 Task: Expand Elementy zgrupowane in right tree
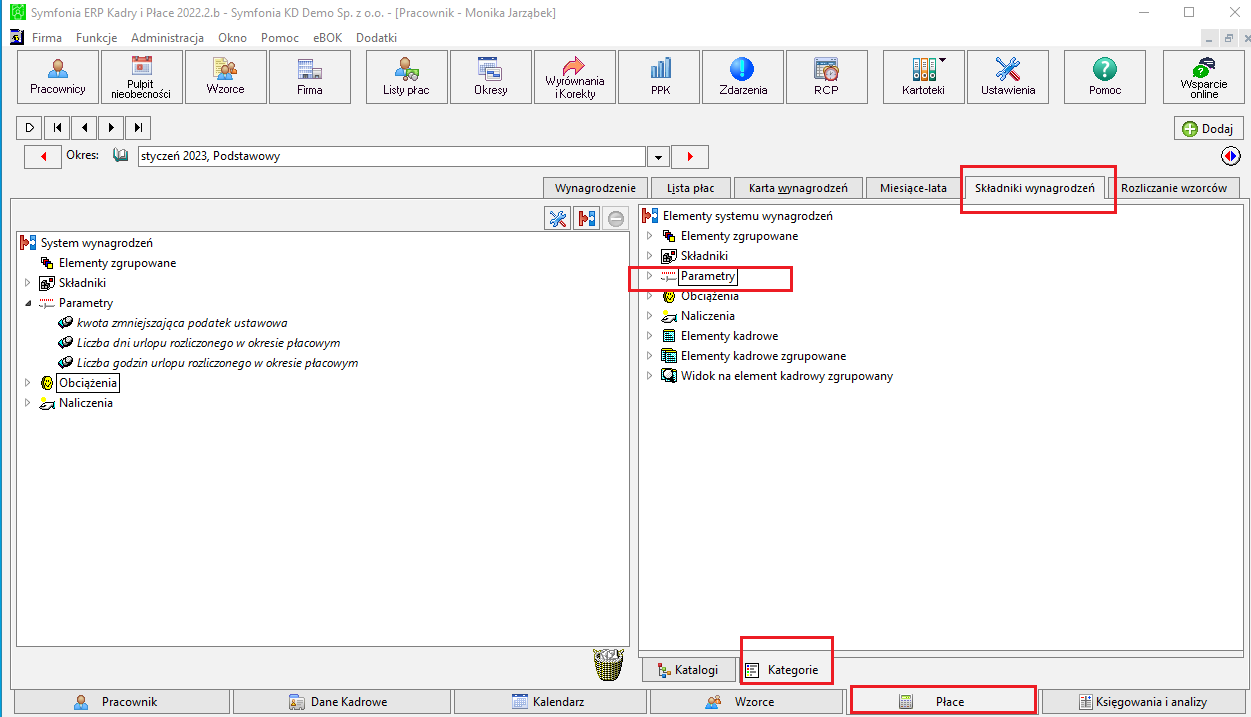(649, 236)
